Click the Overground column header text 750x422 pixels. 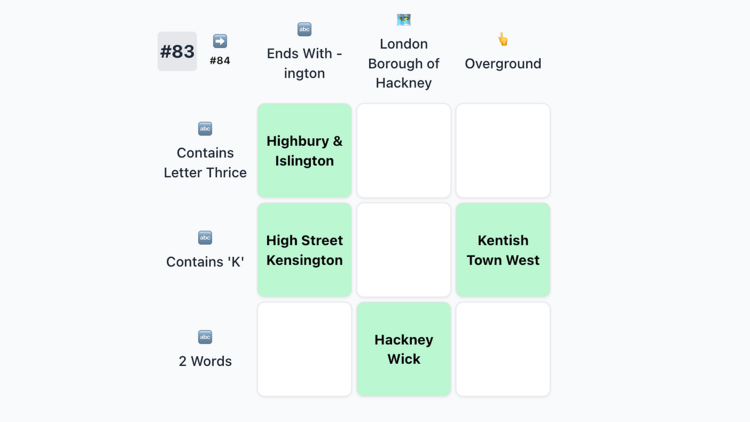pyautogui.click(x=503, y=64)
